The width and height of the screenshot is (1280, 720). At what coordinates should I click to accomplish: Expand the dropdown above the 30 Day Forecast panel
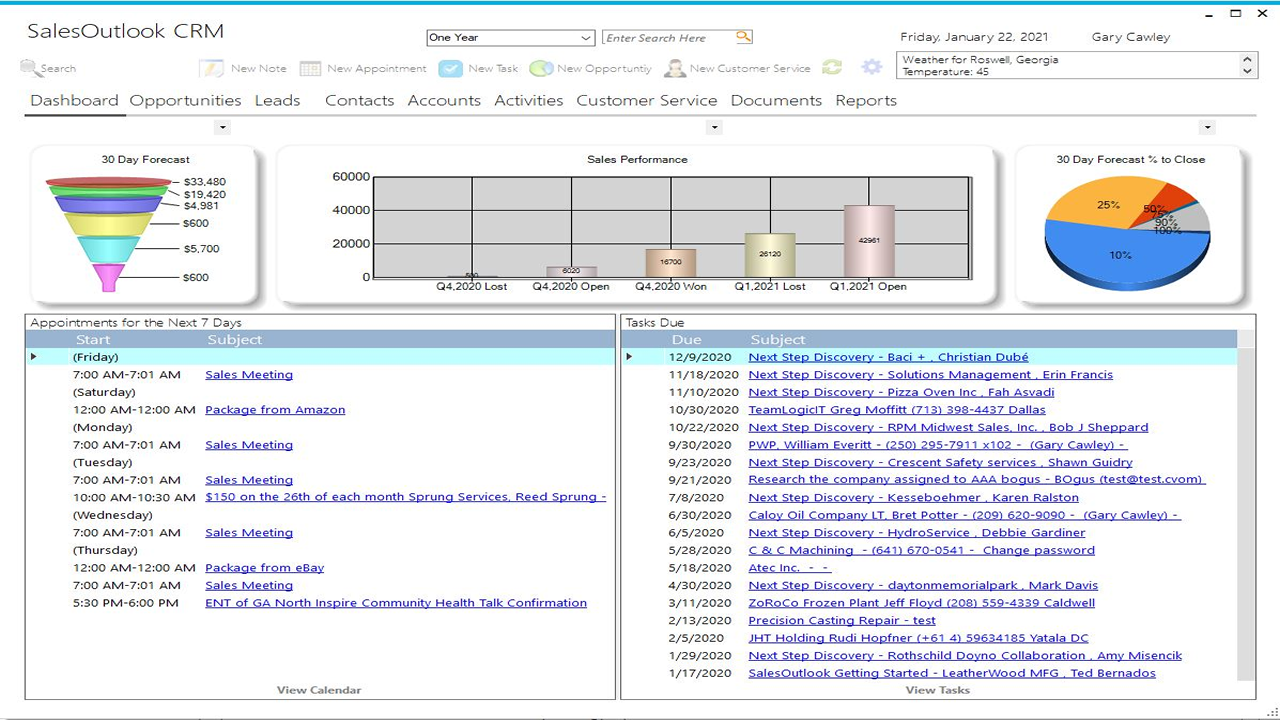222,127
